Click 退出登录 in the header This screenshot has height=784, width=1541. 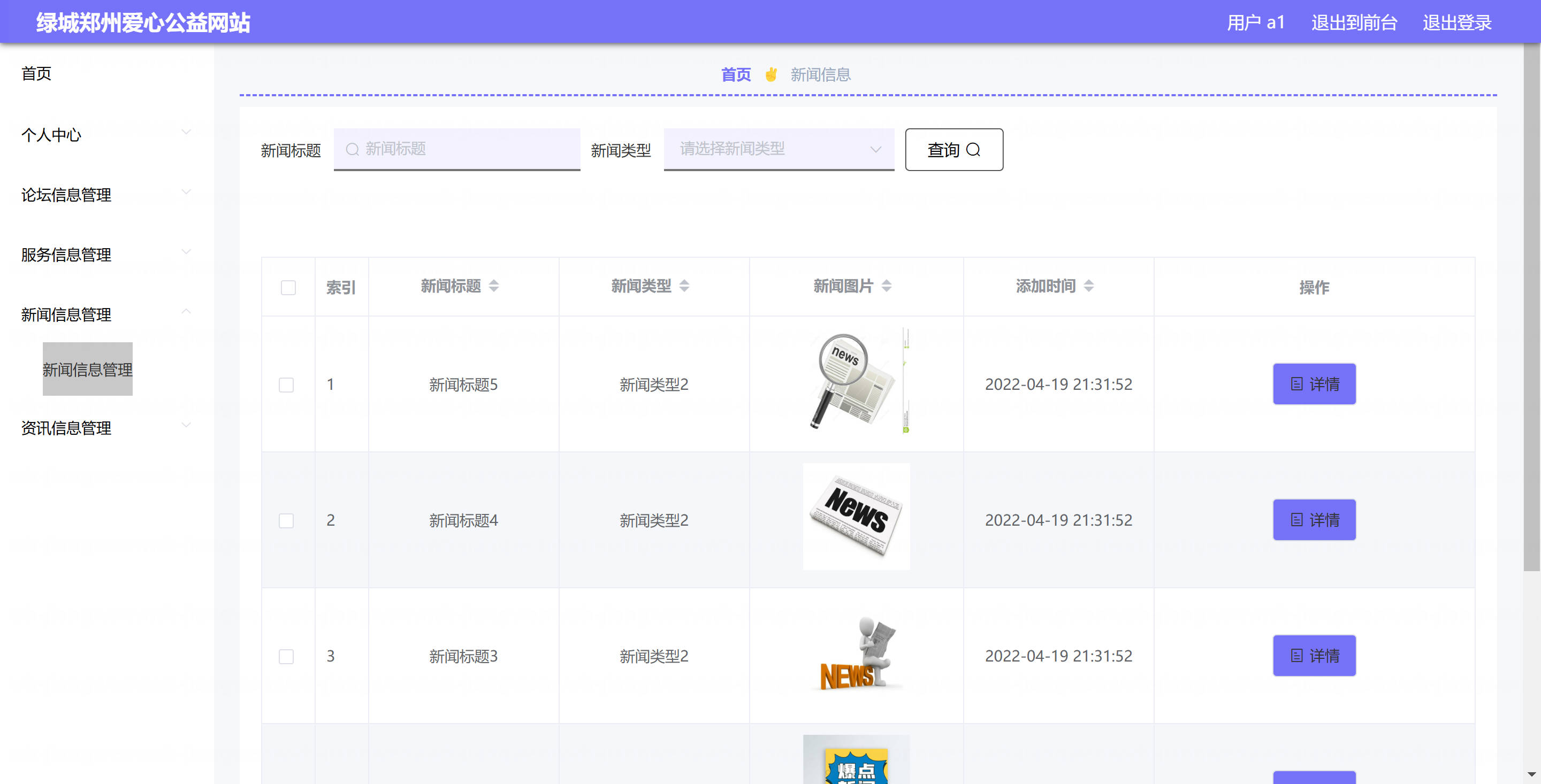tap(1456, 22)
